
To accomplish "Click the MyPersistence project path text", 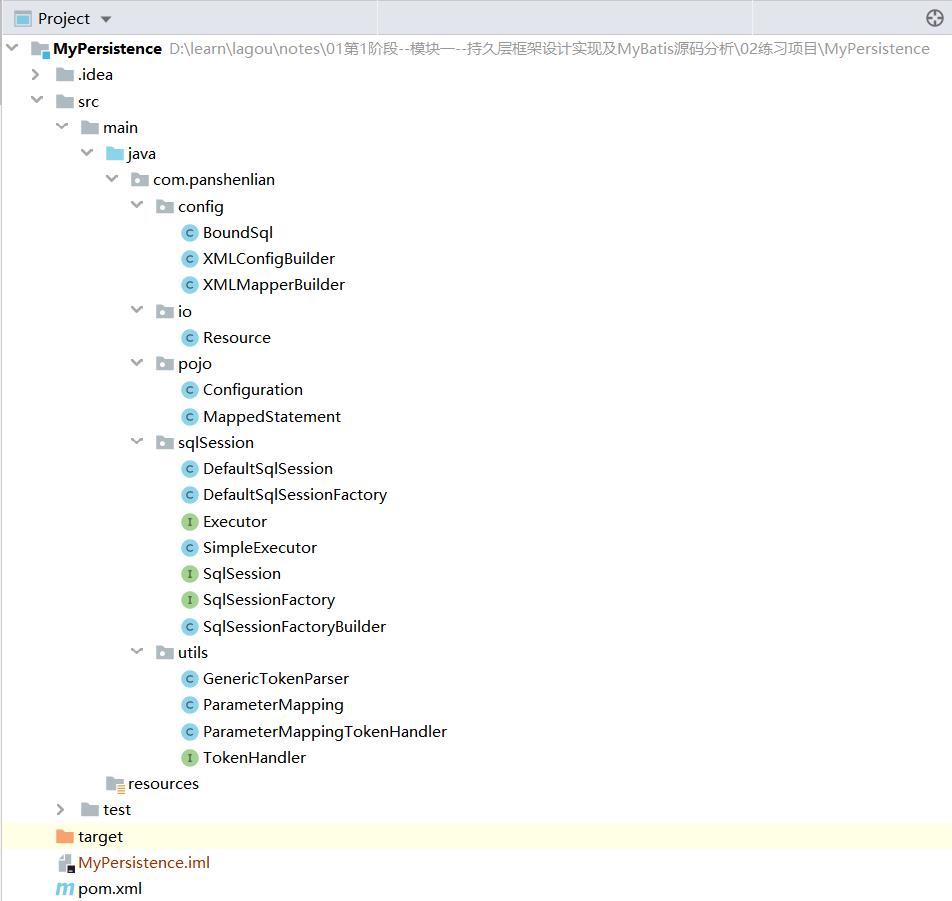I will pyautogui.click(x=549, y=49).
